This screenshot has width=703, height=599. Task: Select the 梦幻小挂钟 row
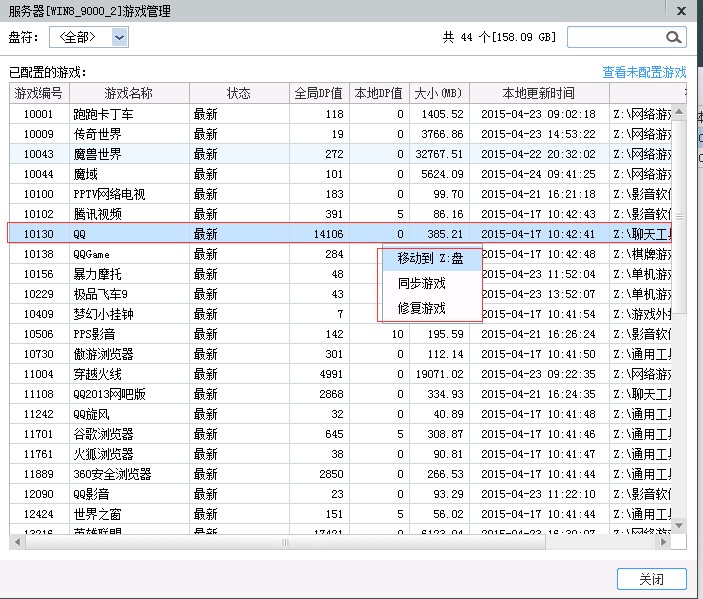[340, 314]
